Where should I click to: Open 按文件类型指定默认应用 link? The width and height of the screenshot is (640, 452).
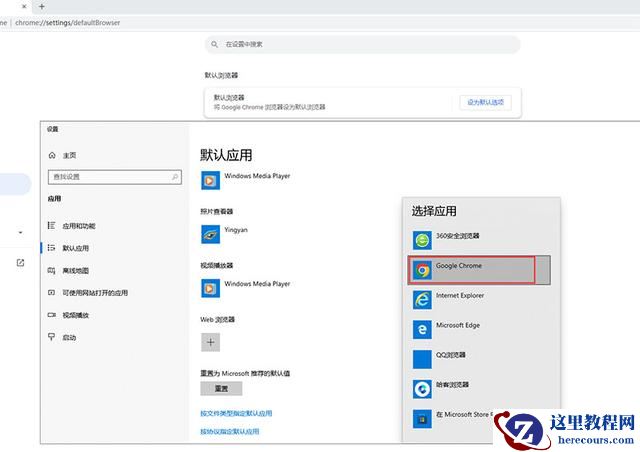click(x=236, y=413)
